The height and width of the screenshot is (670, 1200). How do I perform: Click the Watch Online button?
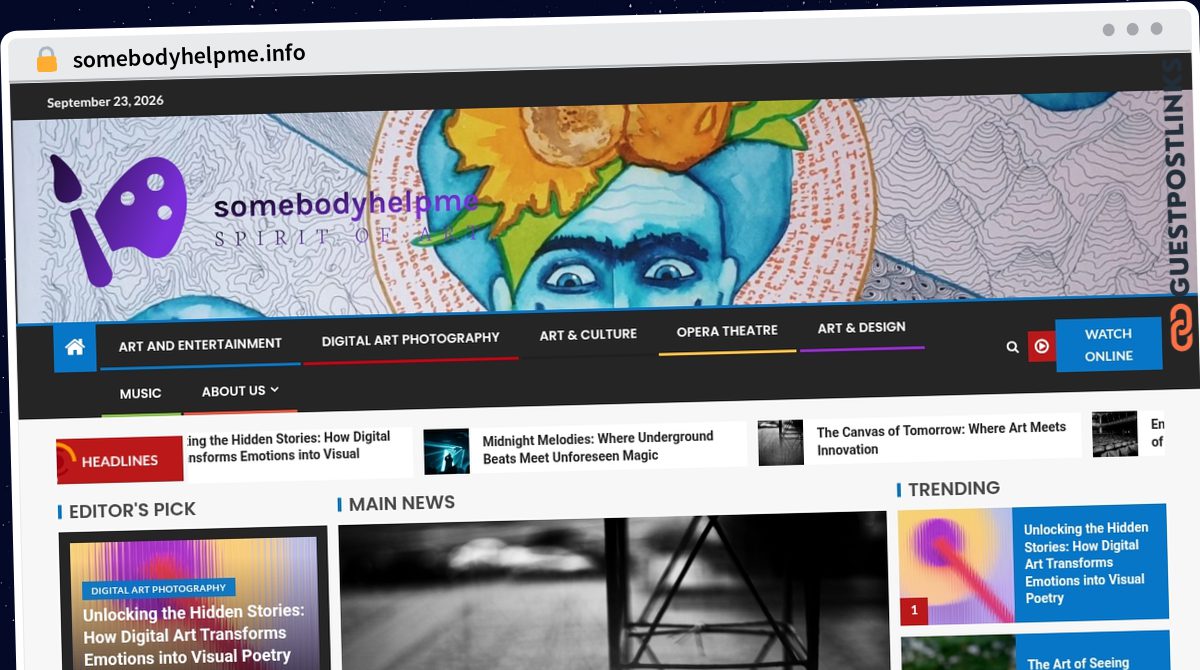click(1108, 345)
